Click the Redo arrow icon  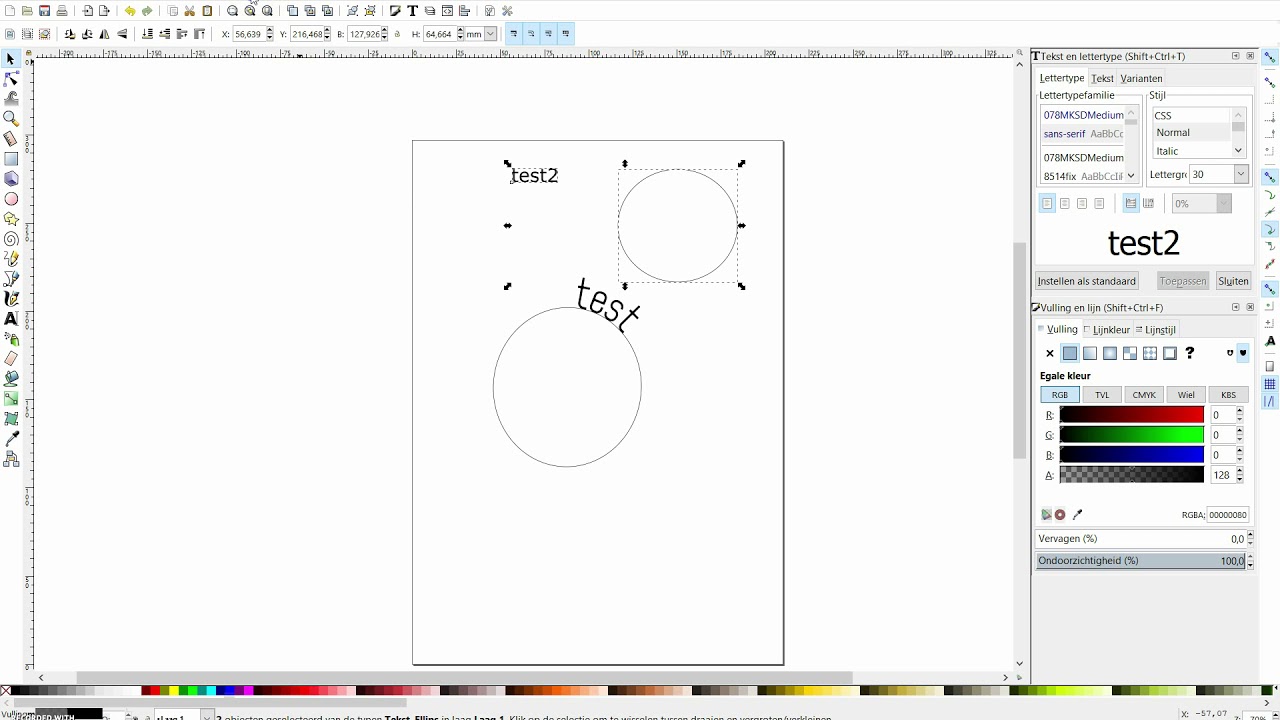[147, 11]
